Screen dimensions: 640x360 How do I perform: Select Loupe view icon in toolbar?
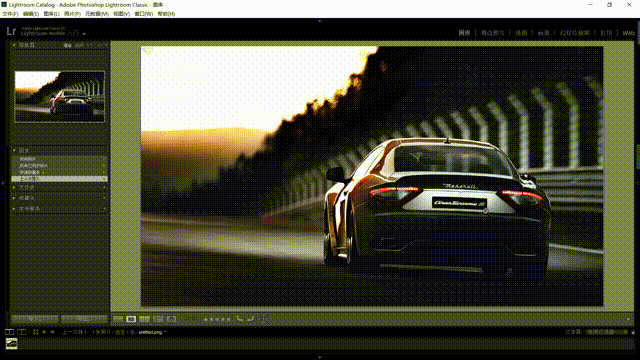[131, 319]
